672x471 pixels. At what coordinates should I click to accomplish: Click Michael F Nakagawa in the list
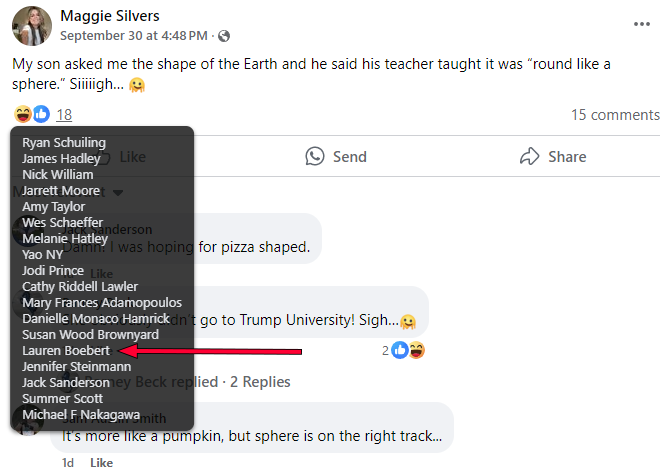81,415
